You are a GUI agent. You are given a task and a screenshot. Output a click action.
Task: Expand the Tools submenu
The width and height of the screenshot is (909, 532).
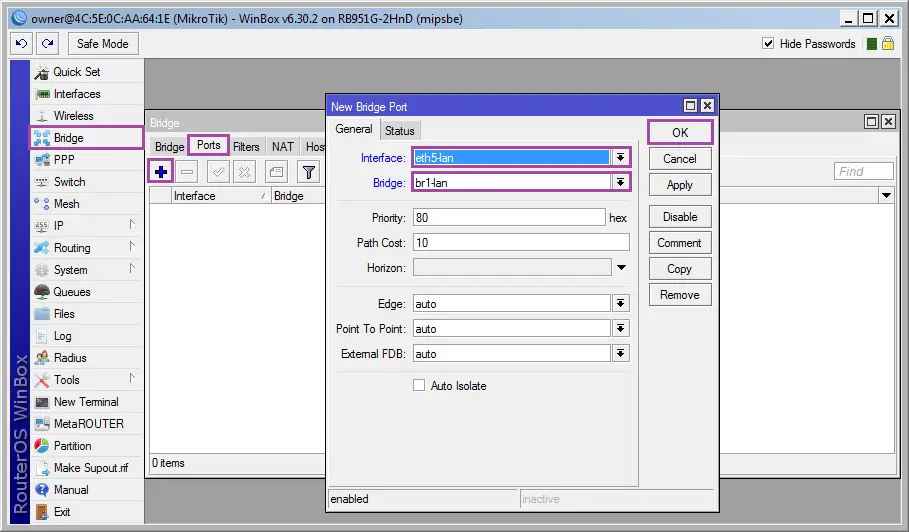132,378
